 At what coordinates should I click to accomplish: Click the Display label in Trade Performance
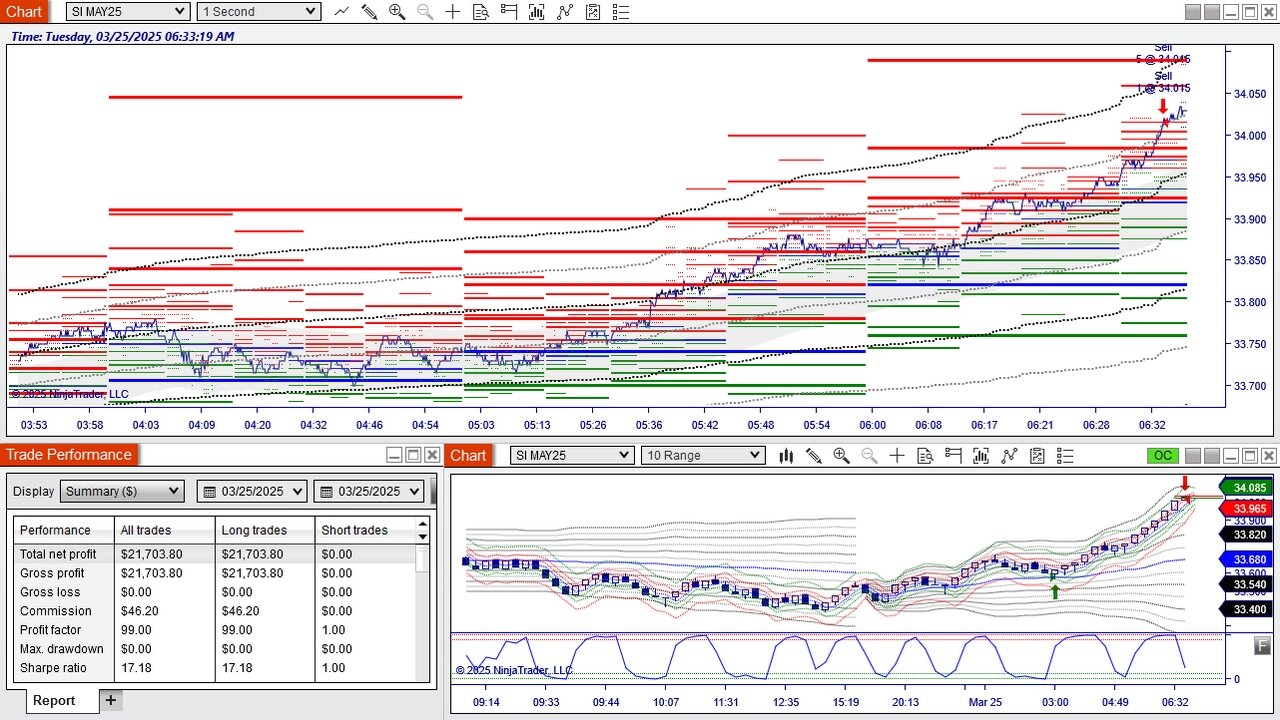(34, 492)
